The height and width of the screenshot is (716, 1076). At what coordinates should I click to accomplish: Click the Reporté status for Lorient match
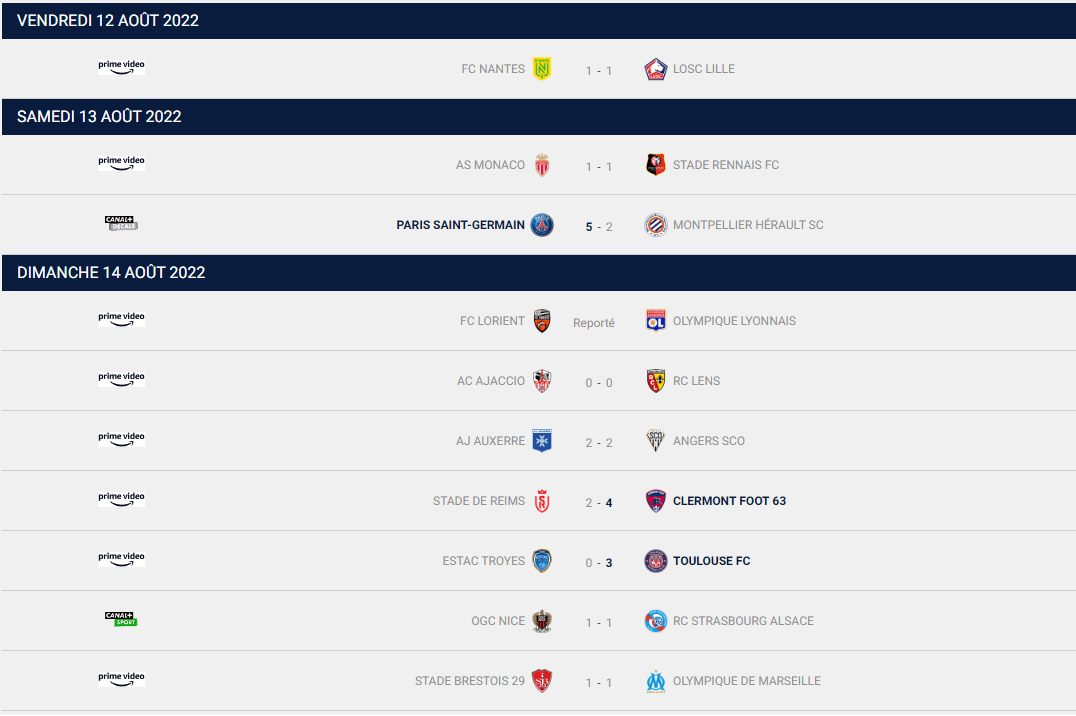[594, 323]
